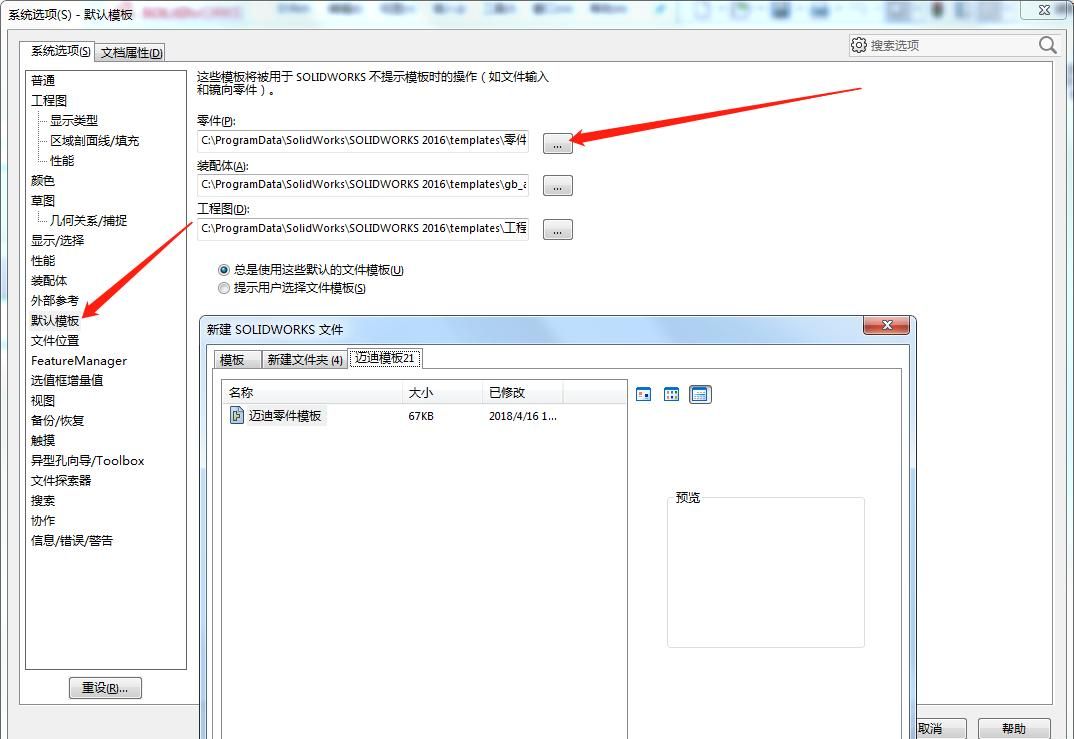Browse for the 装配体 template path

coord(557,185)
